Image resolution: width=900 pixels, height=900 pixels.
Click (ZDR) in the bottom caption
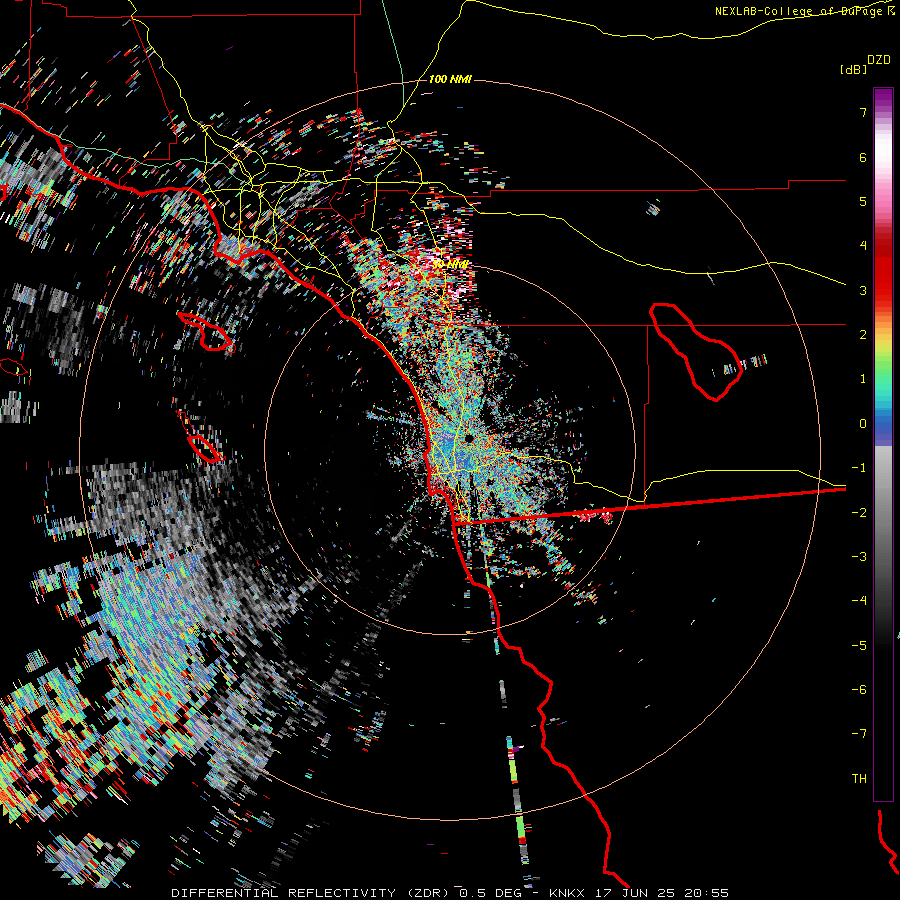pyautogui.click(x=429, y=893)
